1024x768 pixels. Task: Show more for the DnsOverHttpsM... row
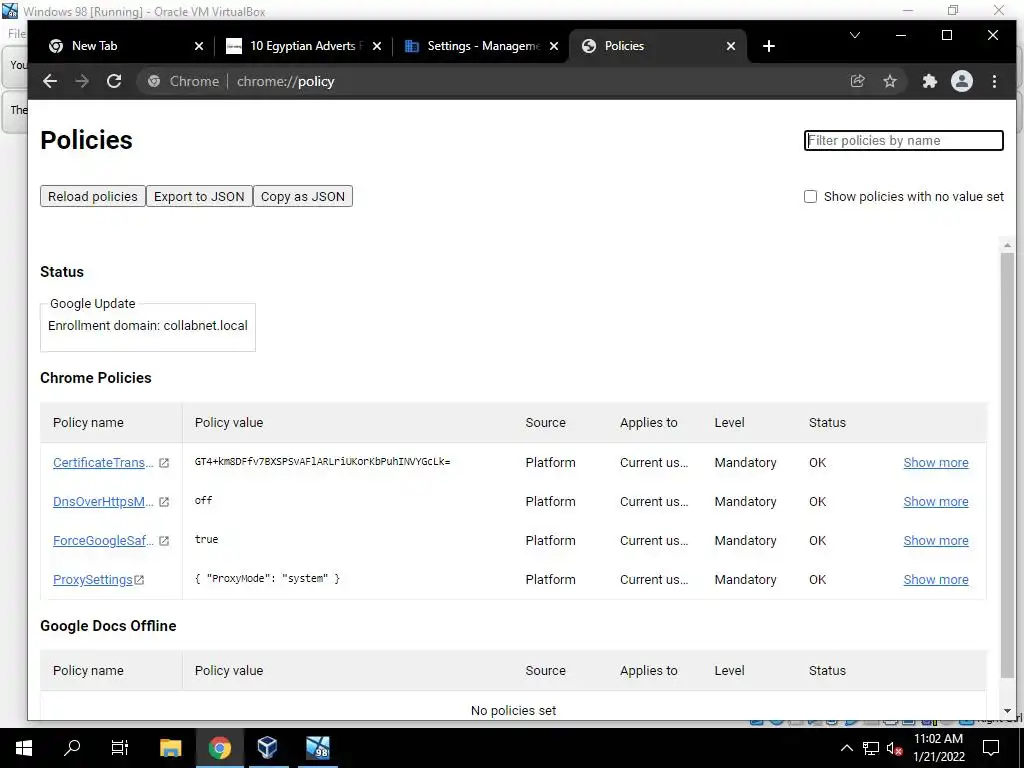pyautogui.click(x=936, y=502)
